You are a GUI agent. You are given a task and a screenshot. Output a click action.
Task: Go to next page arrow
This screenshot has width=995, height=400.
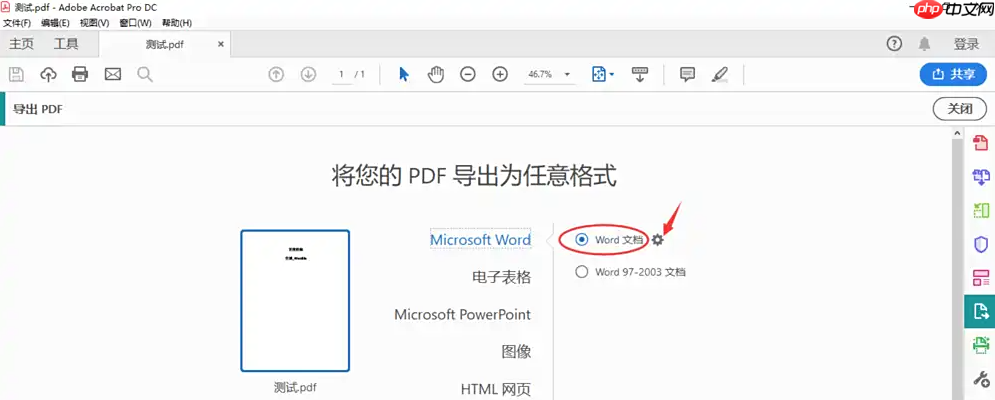pos(308,74)
